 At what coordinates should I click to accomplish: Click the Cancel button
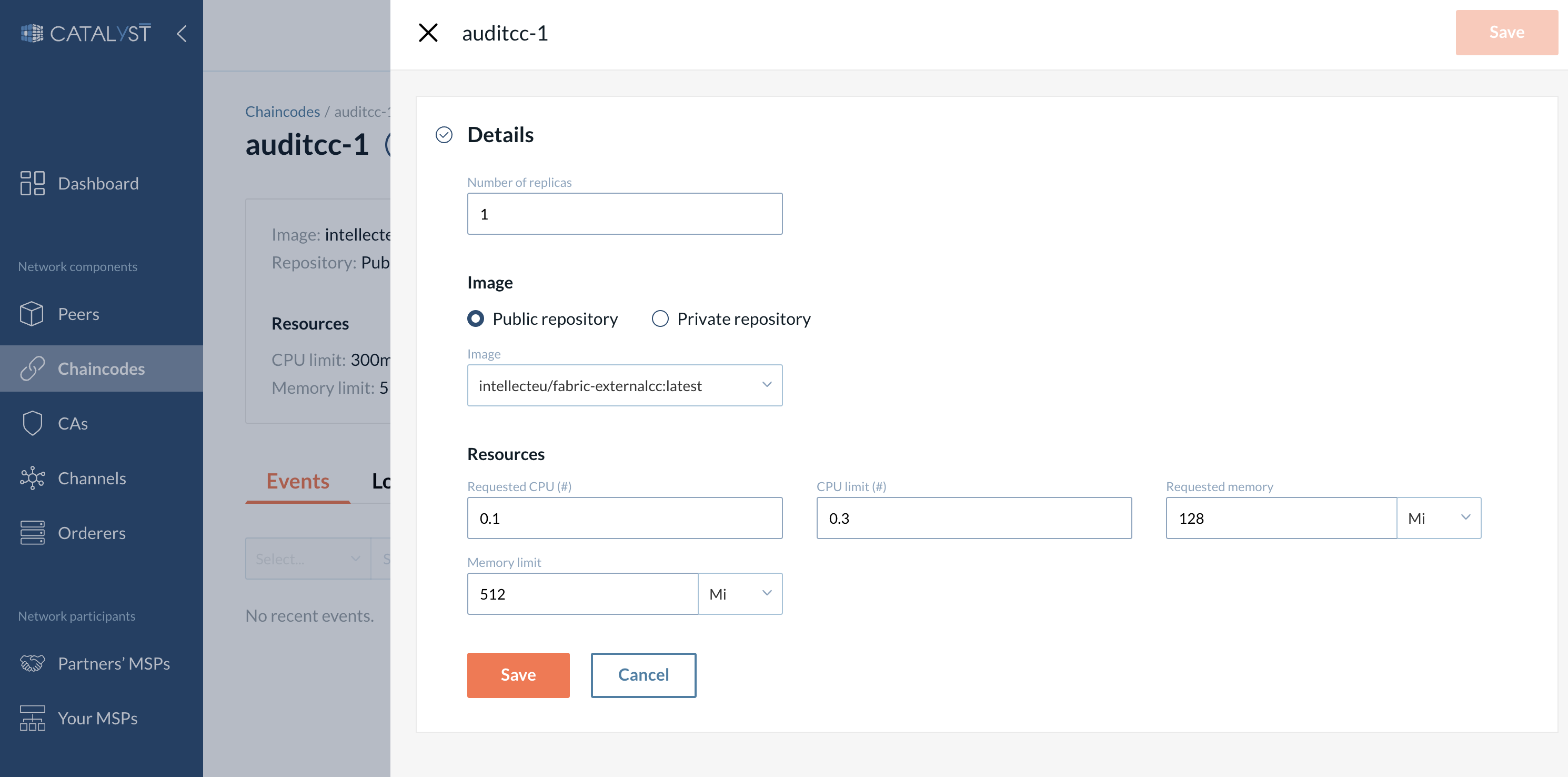[x=644, y=674]
